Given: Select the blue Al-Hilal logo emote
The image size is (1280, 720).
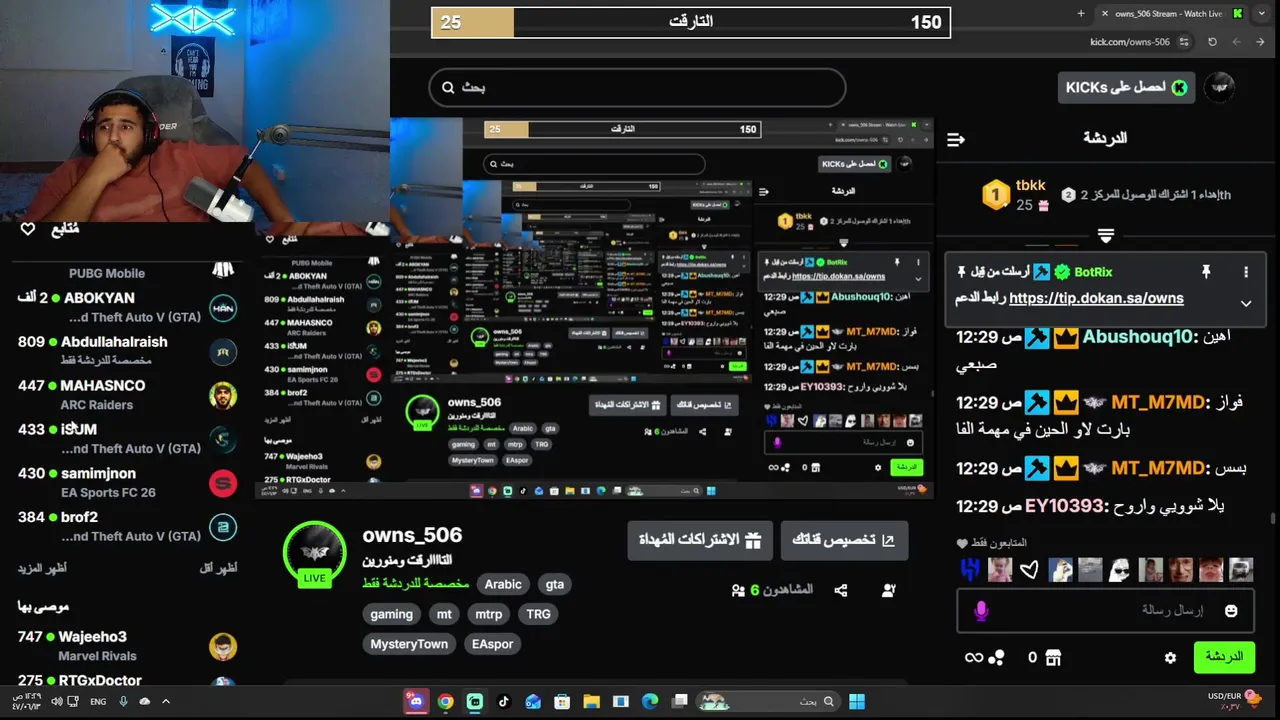Looking at the screenshot, I should click(x=969, y=570).
